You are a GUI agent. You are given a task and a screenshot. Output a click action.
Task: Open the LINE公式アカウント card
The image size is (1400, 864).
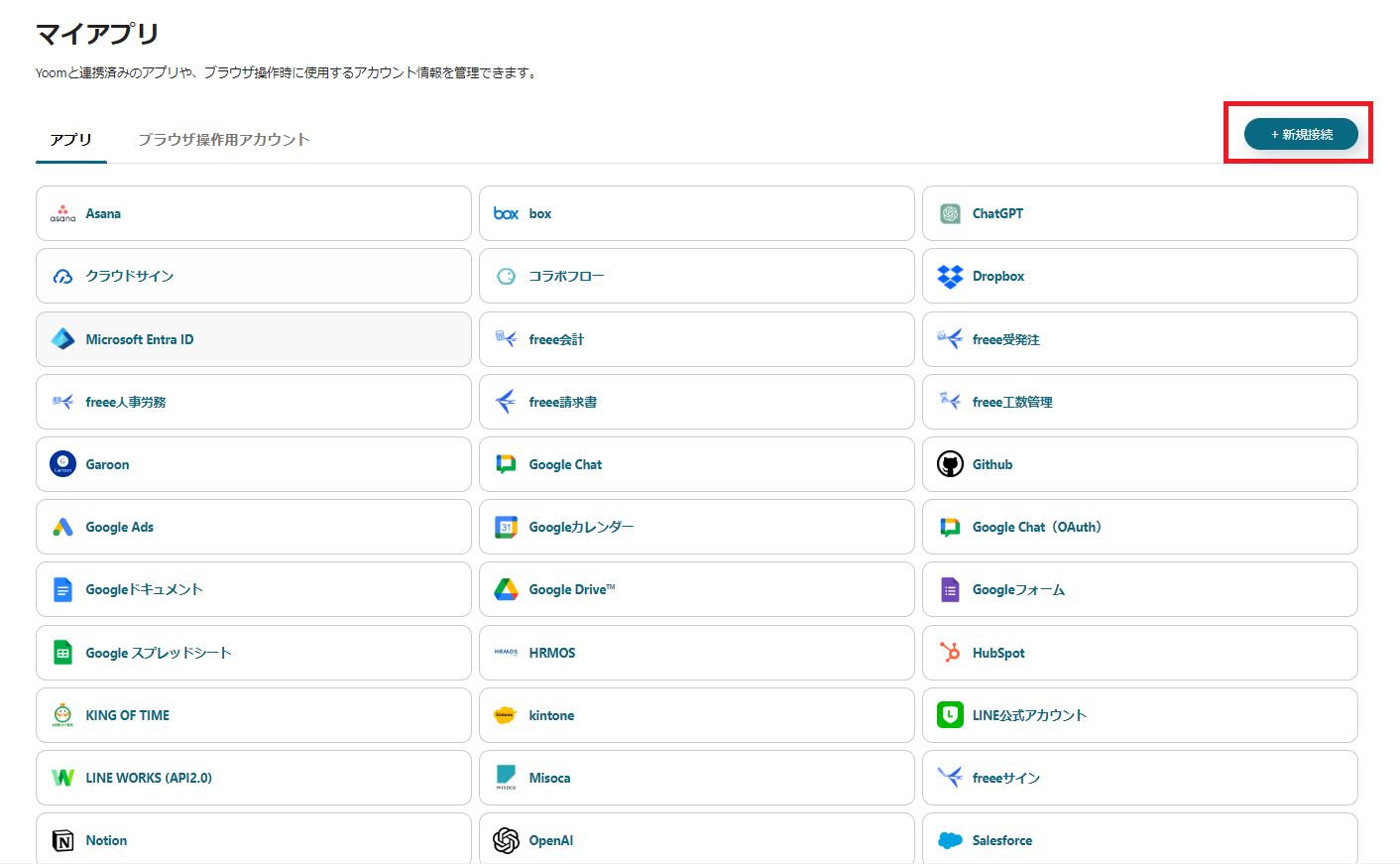pos(1139,715)
